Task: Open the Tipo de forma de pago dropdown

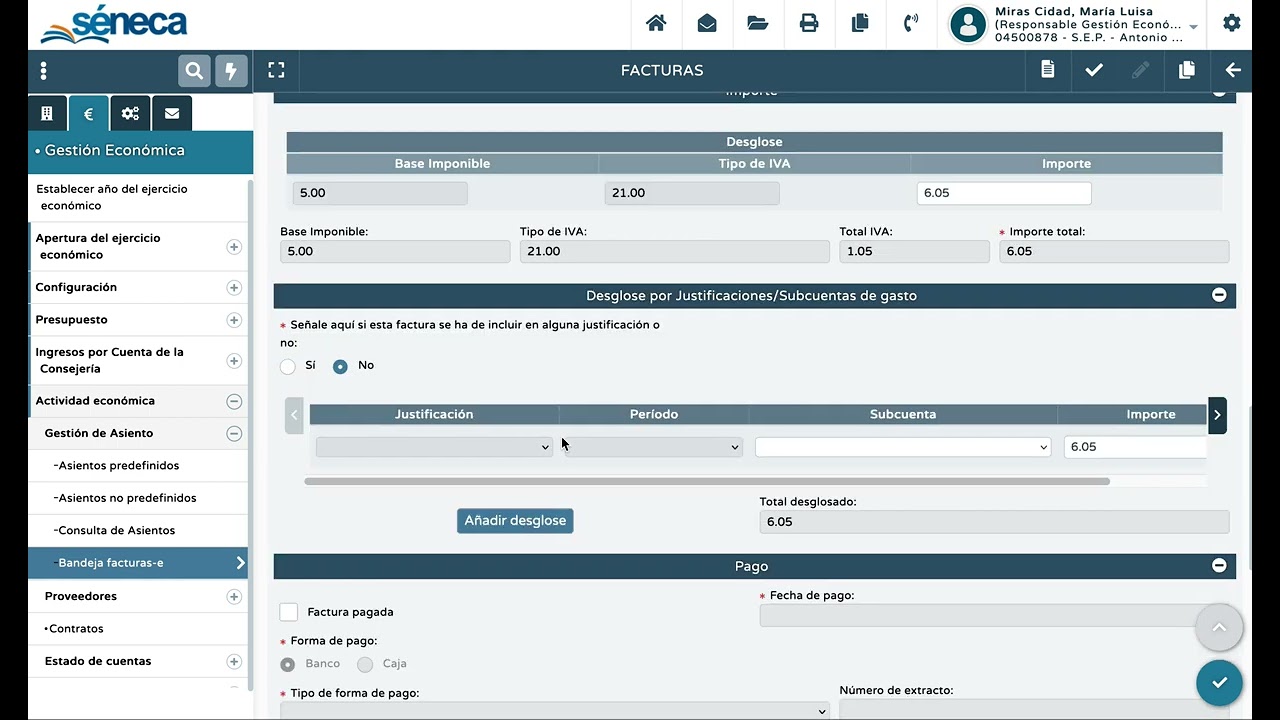Action: (555, 711)
